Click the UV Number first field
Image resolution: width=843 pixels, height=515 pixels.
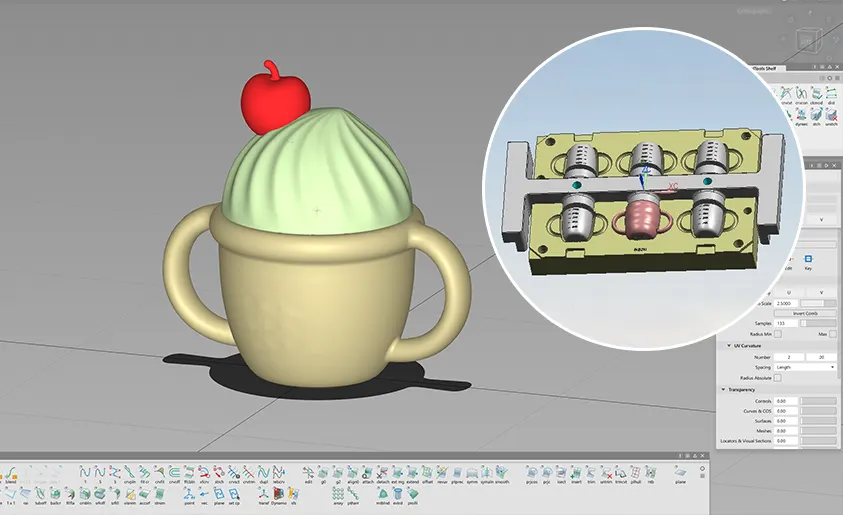pyautogui.click(x=789, y=357)
